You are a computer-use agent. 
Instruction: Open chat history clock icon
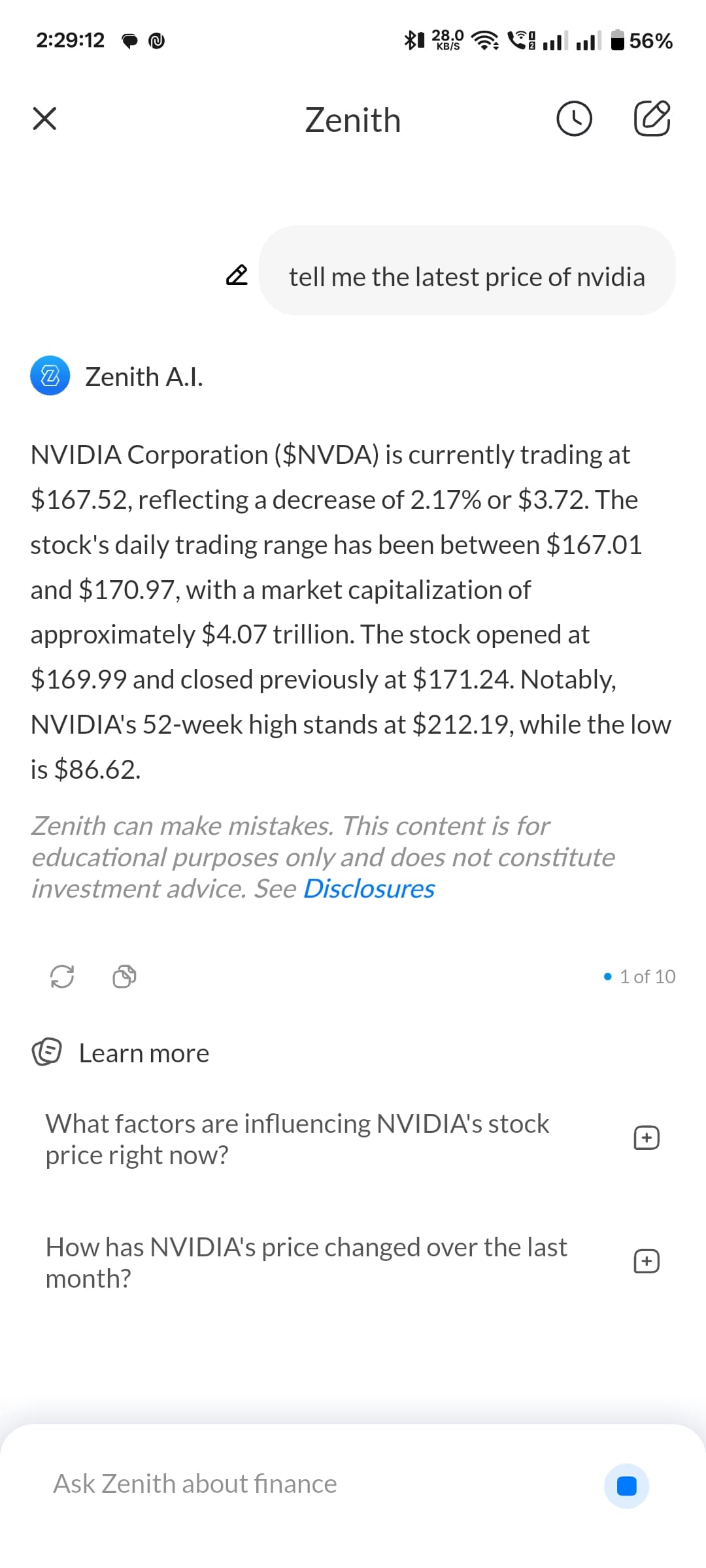coord(574,119)
